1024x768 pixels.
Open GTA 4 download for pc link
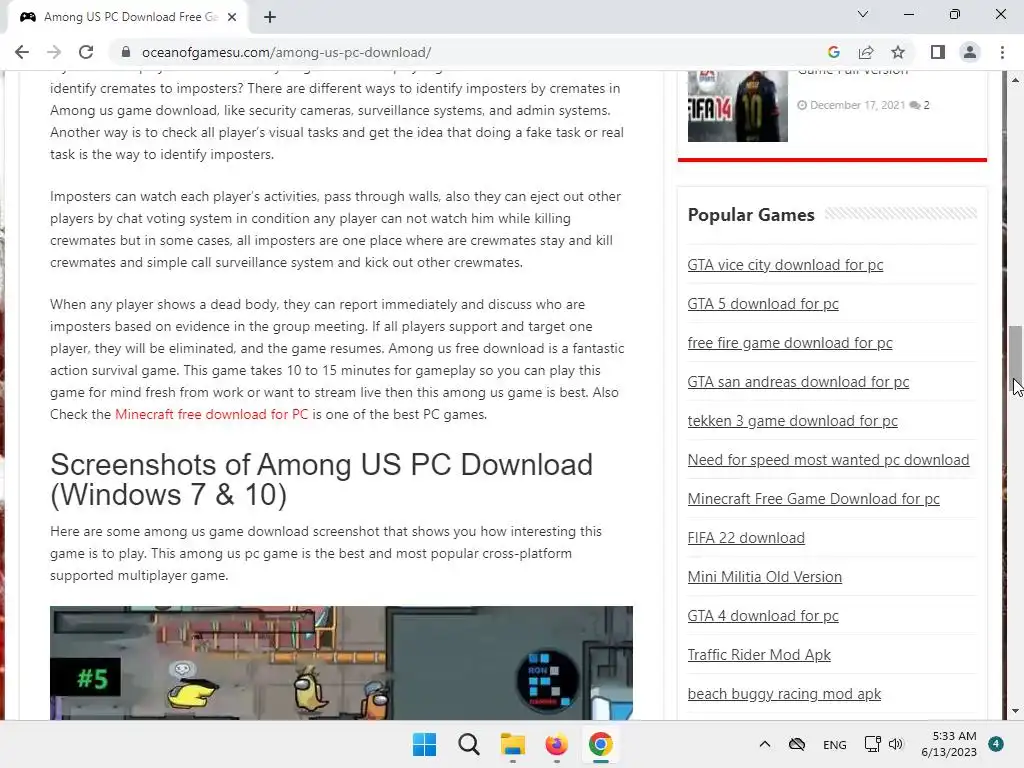763,616
